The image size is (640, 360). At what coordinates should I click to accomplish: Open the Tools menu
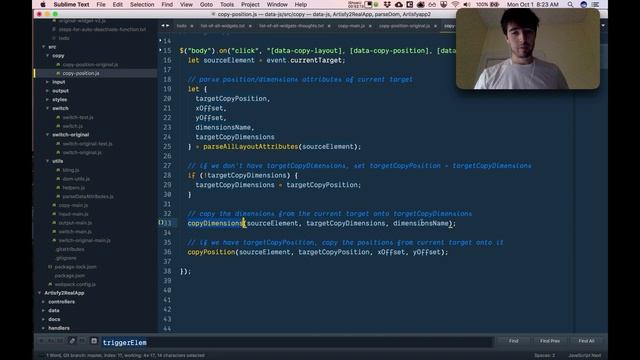click(227, 4)
